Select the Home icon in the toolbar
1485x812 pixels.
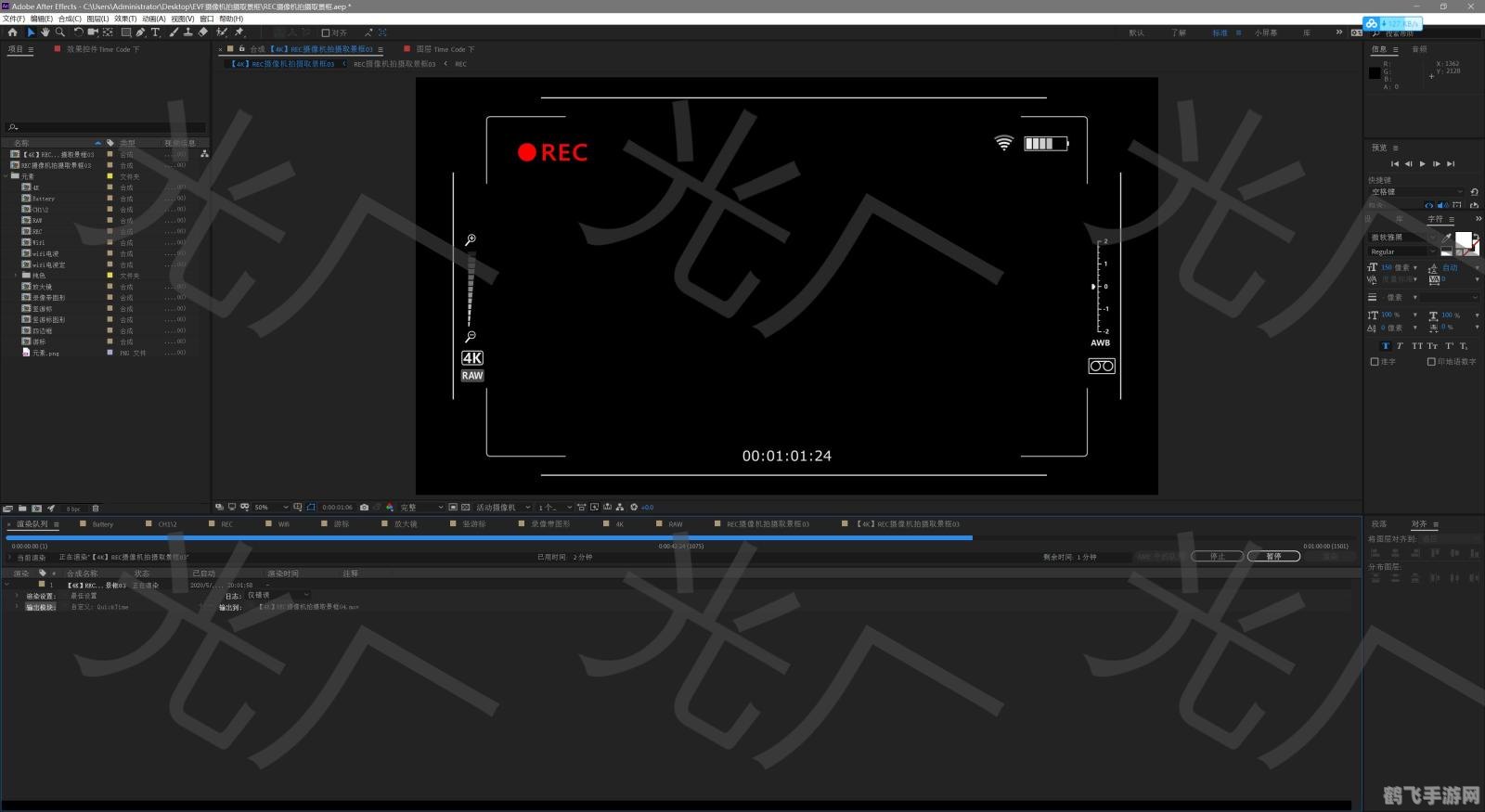point(12,32)
